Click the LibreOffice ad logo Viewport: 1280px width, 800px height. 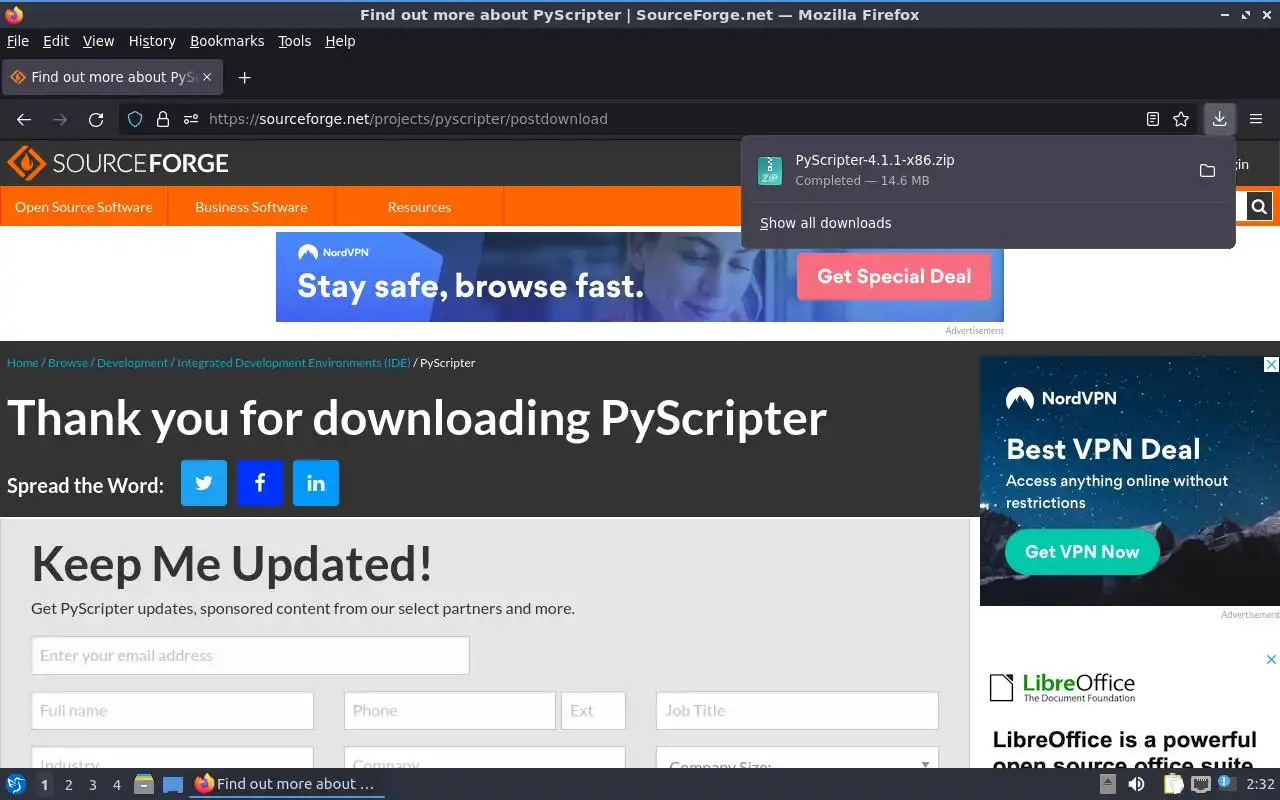click(x=1062, y=687)
